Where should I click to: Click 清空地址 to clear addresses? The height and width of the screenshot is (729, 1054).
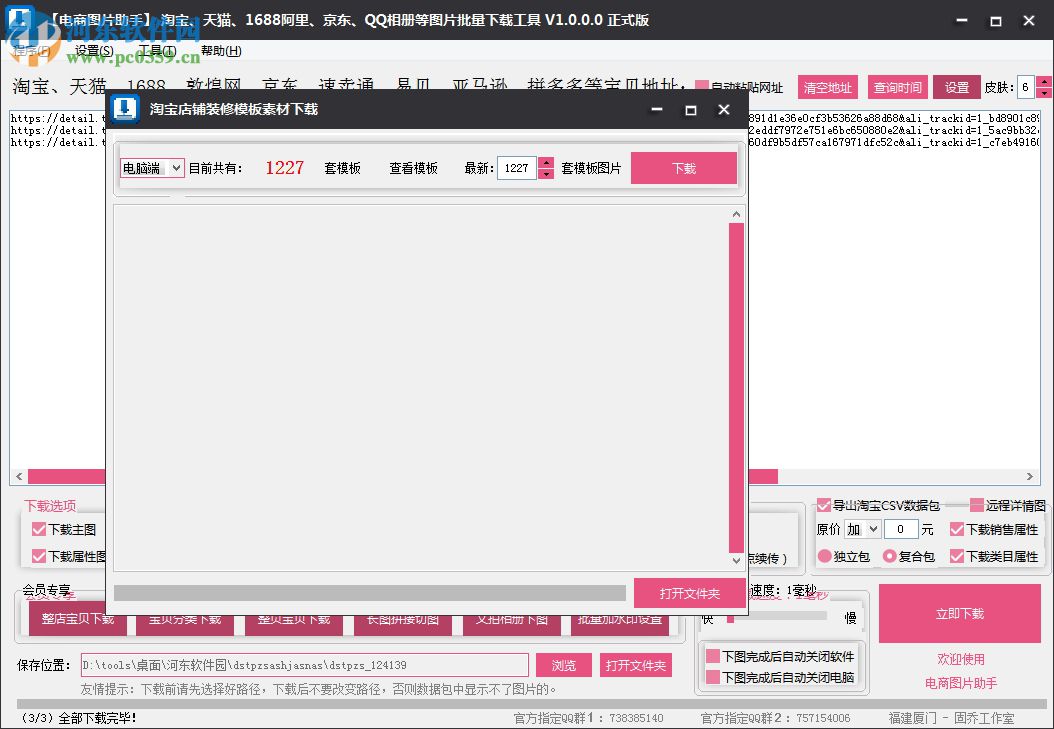827,87
